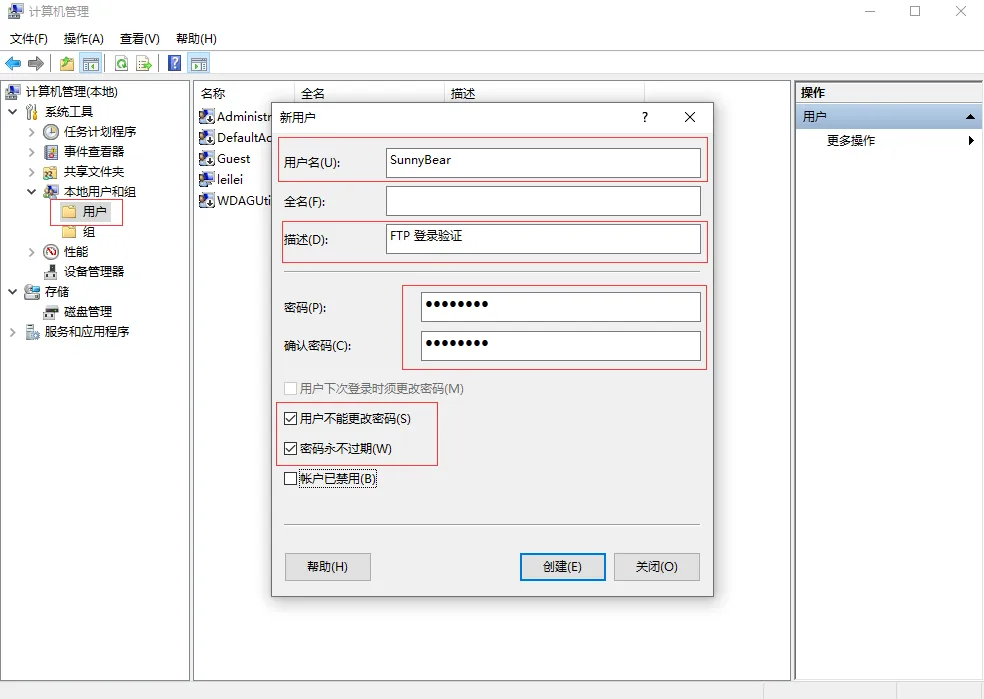The height and width of the screenshot is (699, 984).
Task: Click the Device Manager icon in the tree
Action: tap(51, 272)
